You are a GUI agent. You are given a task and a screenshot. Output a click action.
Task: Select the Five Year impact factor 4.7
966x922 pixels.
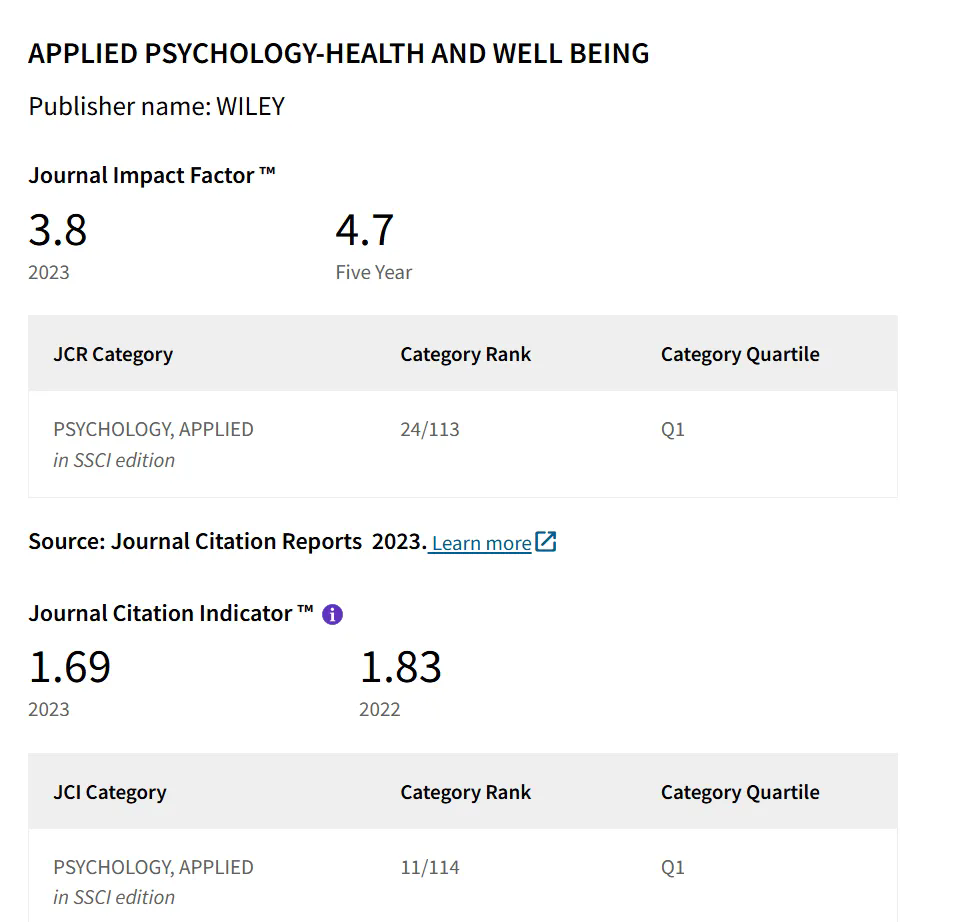coord(365,230)
